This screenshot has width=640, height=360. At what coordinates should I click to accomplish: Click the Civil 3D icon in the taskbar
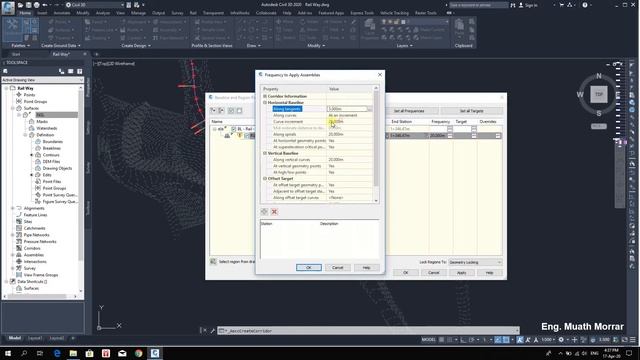click(x=155, y=353)
